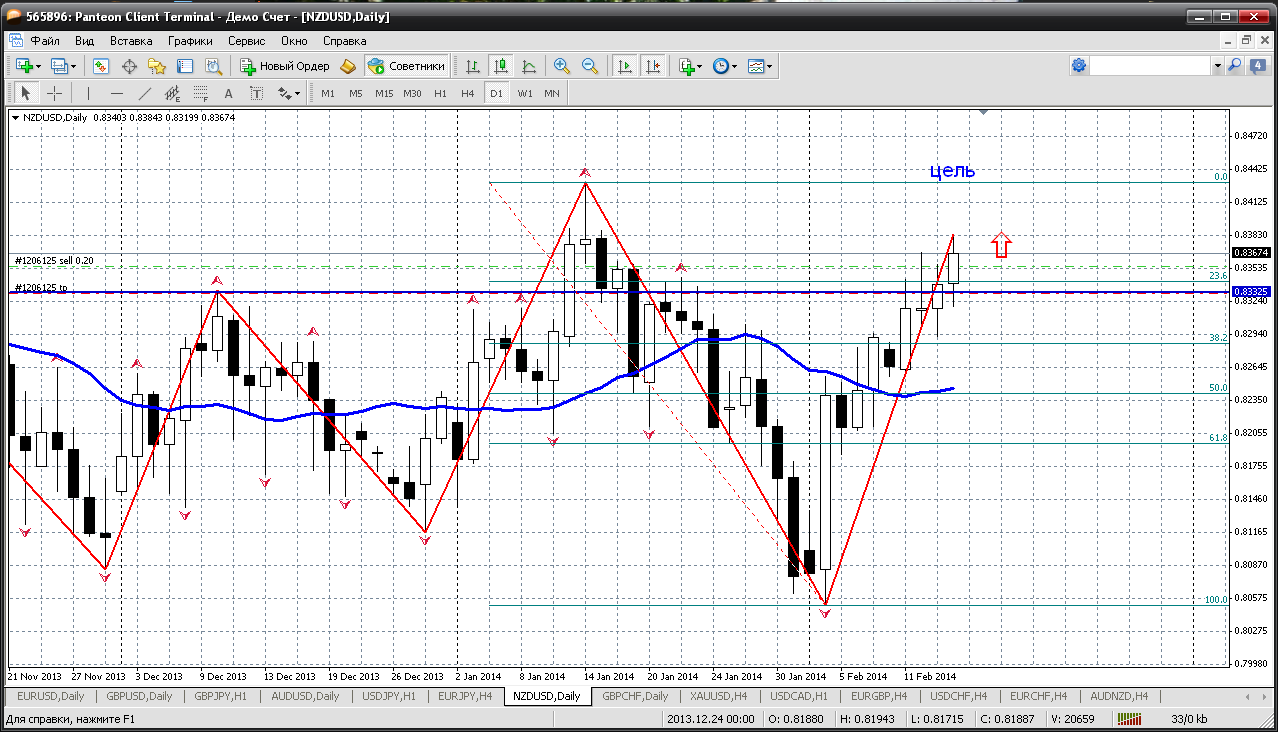1278x732 pixels.
Task: Open the USDCAD,H1 chart tab
Action: (799, 696)
